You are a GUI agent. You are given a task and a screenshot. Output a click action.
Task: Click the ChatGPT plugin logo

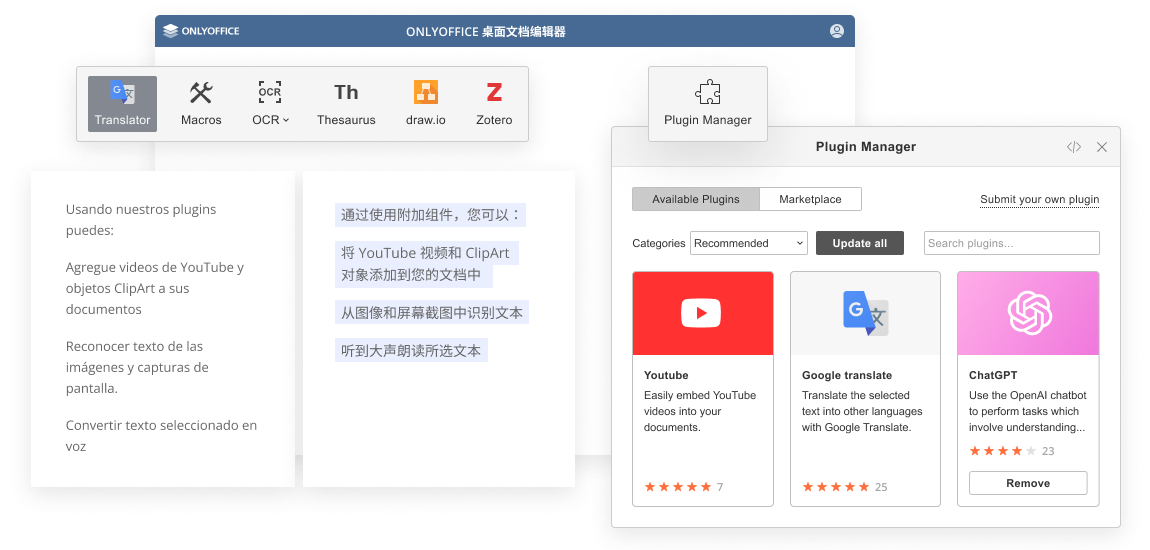1028,313
